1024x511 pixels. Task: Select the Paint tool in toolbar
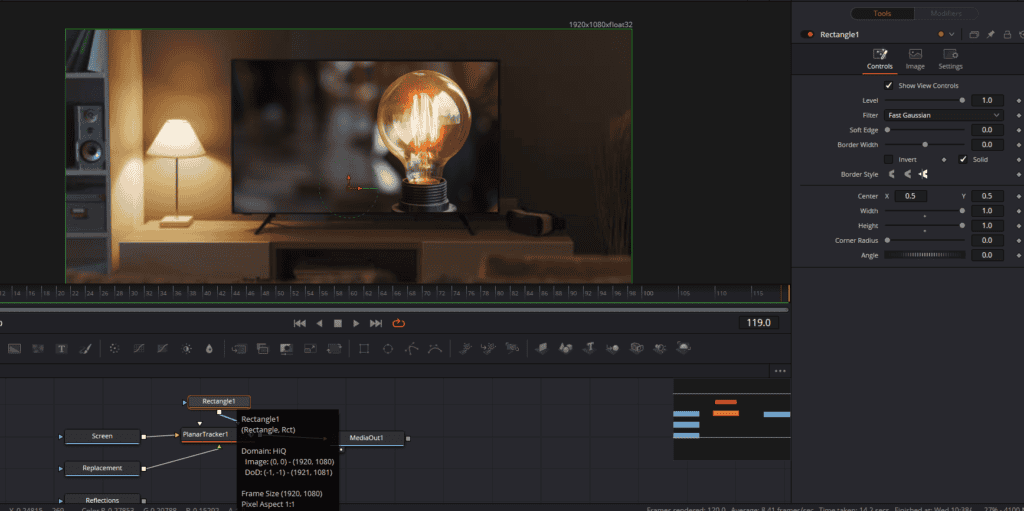[x=85, y=349]
